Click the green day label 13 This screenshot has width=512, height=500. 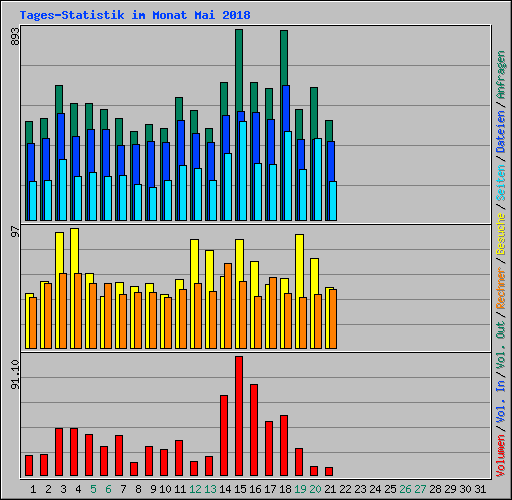[210, 489]
